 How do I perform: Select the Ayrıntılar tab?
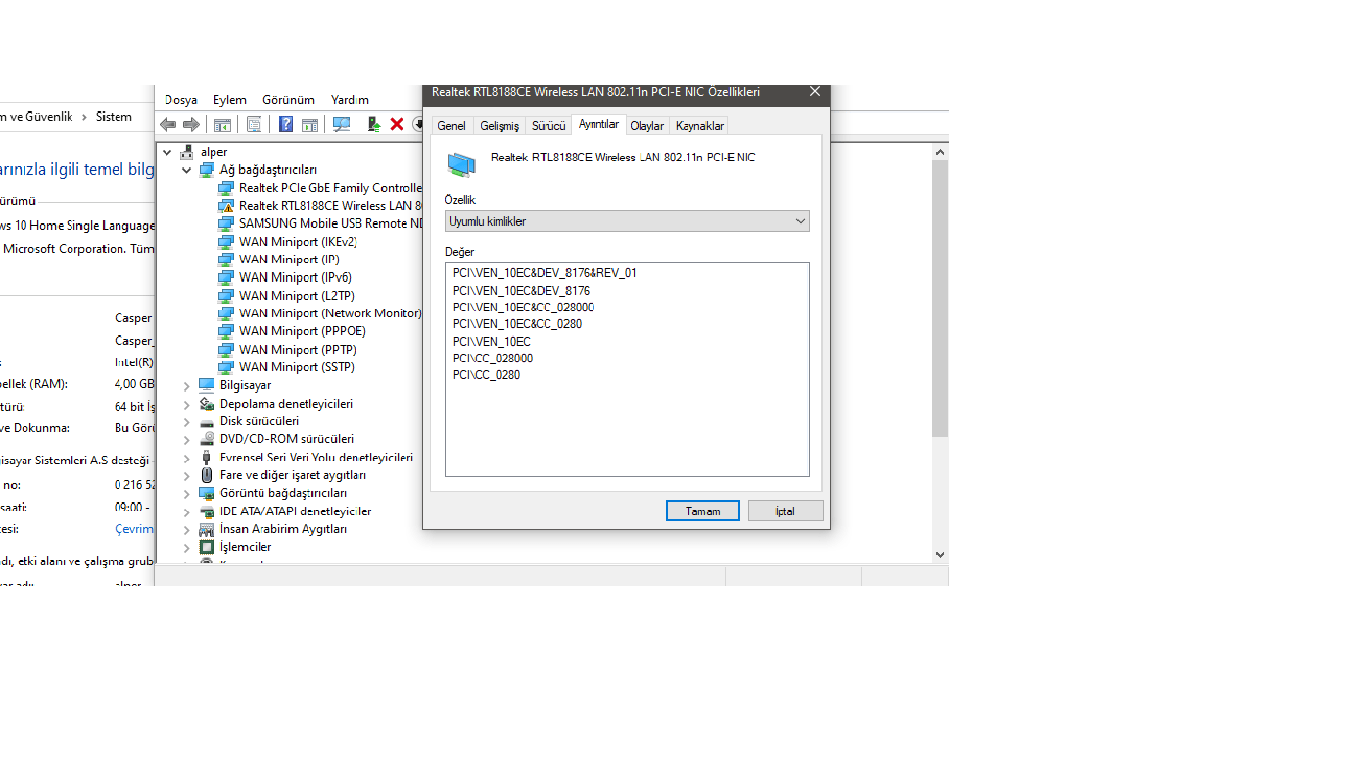pyautogui.click(x=599, y=124)
